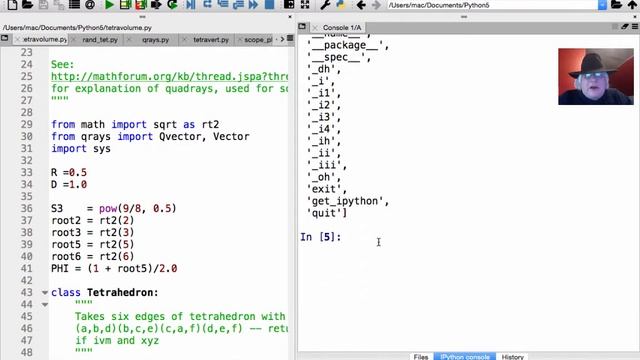
Task: Step into function debug icon
Action: click(x=222, y=4)
